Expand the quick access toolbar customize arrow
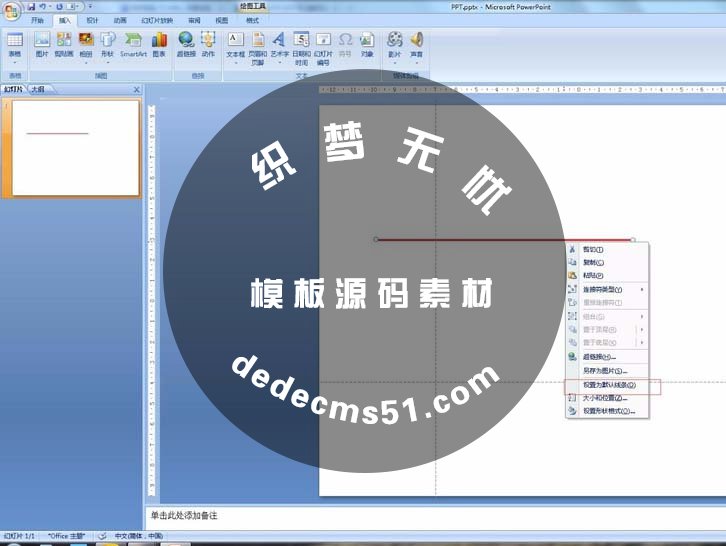The image size is (726, 546). [90, 6]
